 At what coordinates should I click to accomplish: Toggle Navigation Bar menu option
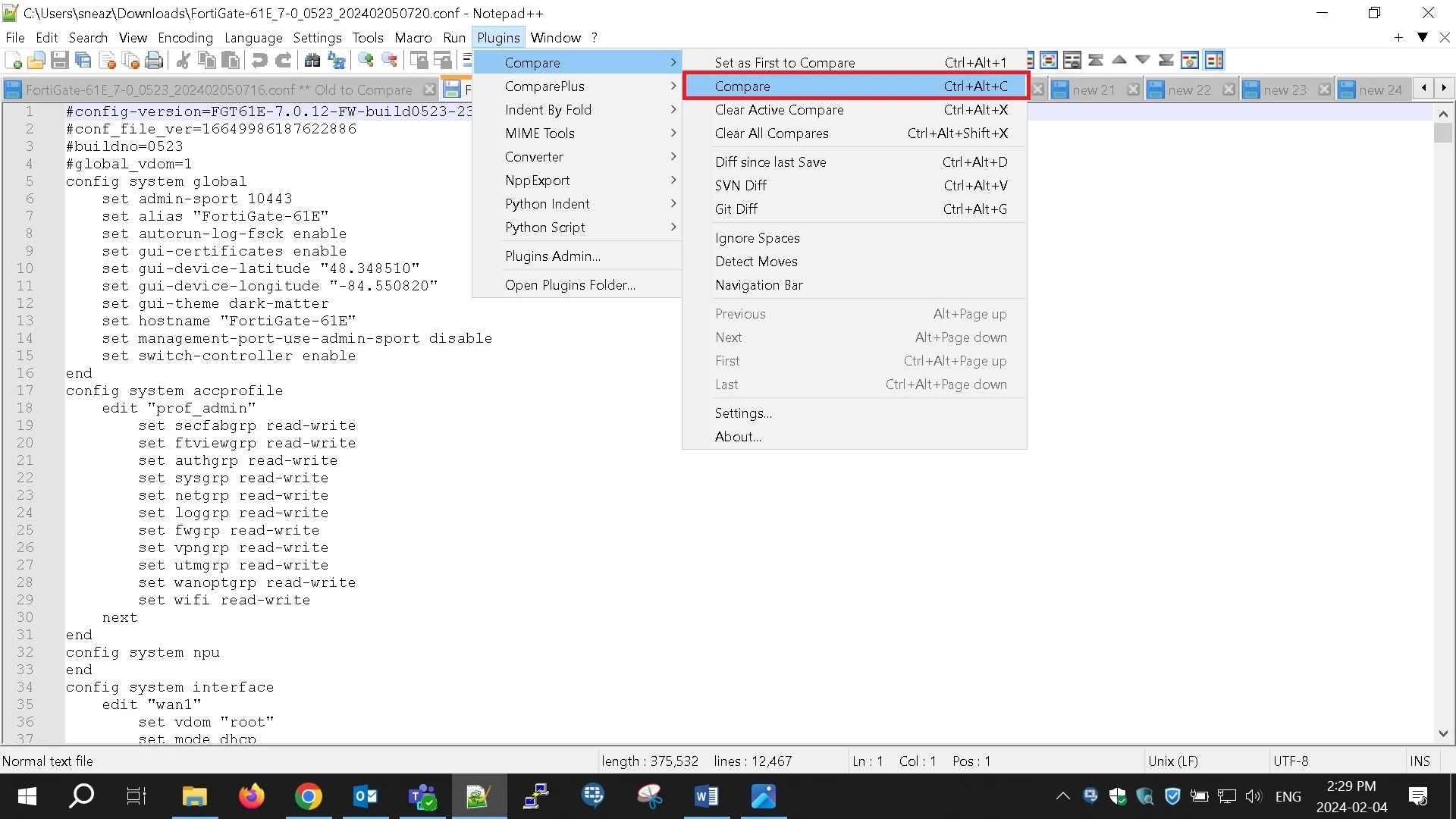pos(855,285)
